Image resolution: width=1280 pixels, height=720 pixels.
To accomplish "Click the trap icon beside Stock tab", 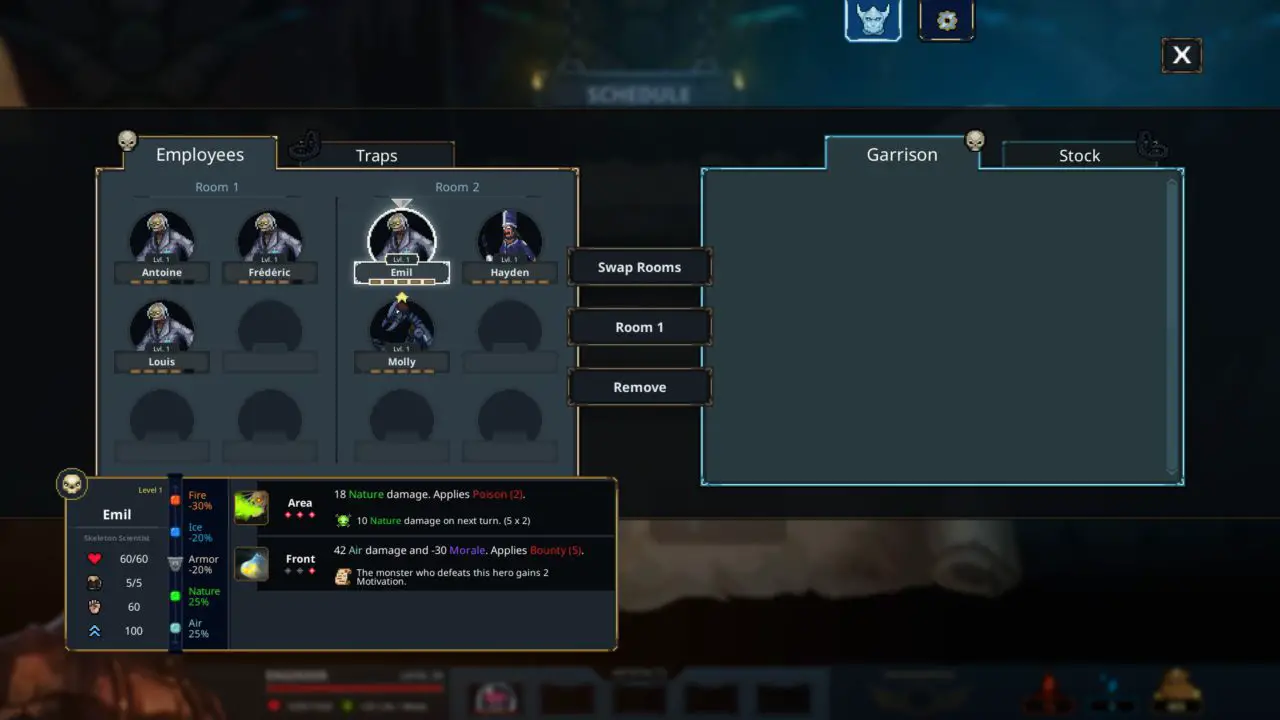I will (1152, 147).
